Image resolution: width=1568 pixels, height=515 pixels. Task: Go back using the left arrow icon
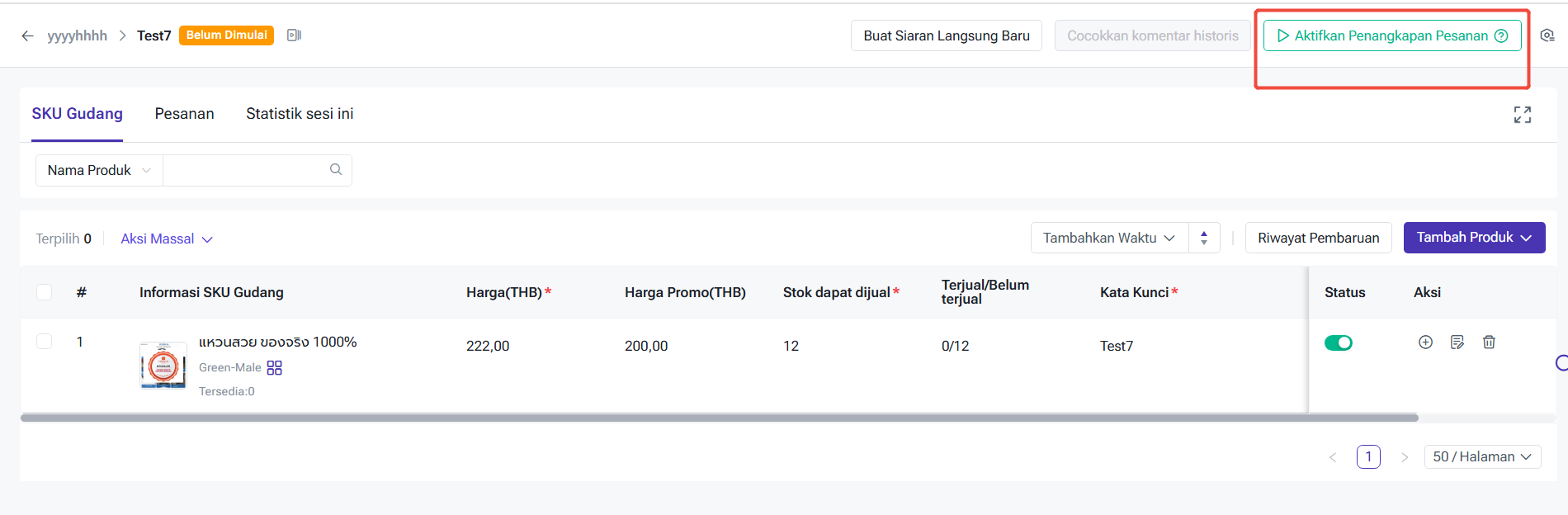[27, 35]
